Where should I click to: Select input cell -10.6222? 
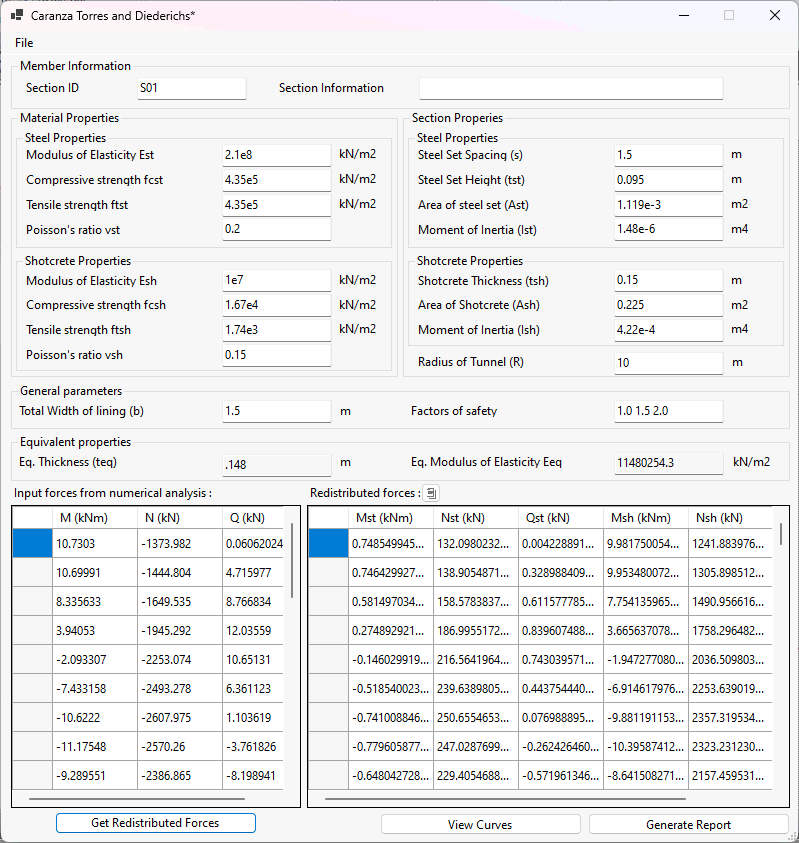[x=95, y=718]
